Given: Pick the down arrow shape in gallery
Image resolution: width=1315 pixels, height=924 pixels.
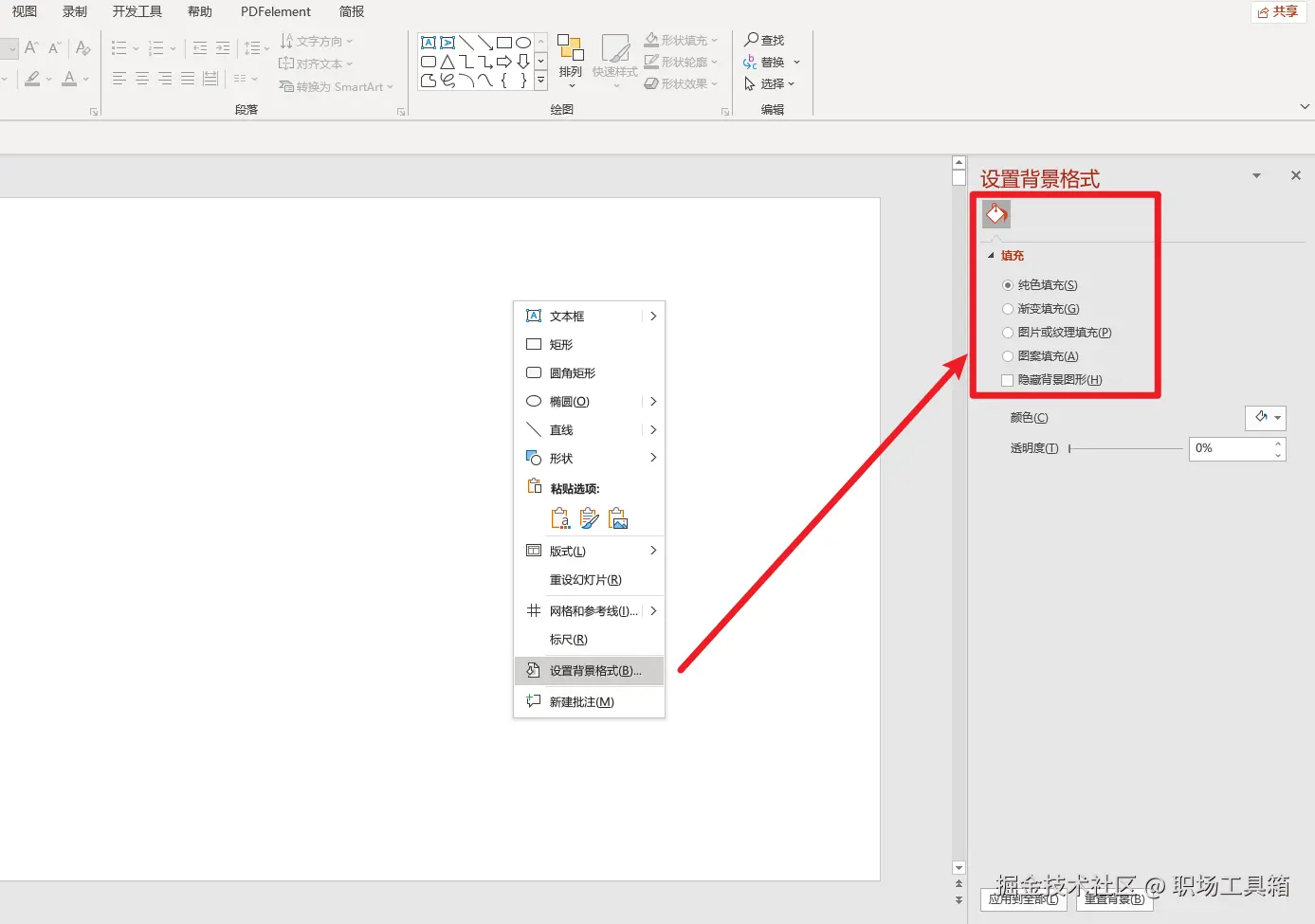Looking at the screenshot, I should (523, 62).
